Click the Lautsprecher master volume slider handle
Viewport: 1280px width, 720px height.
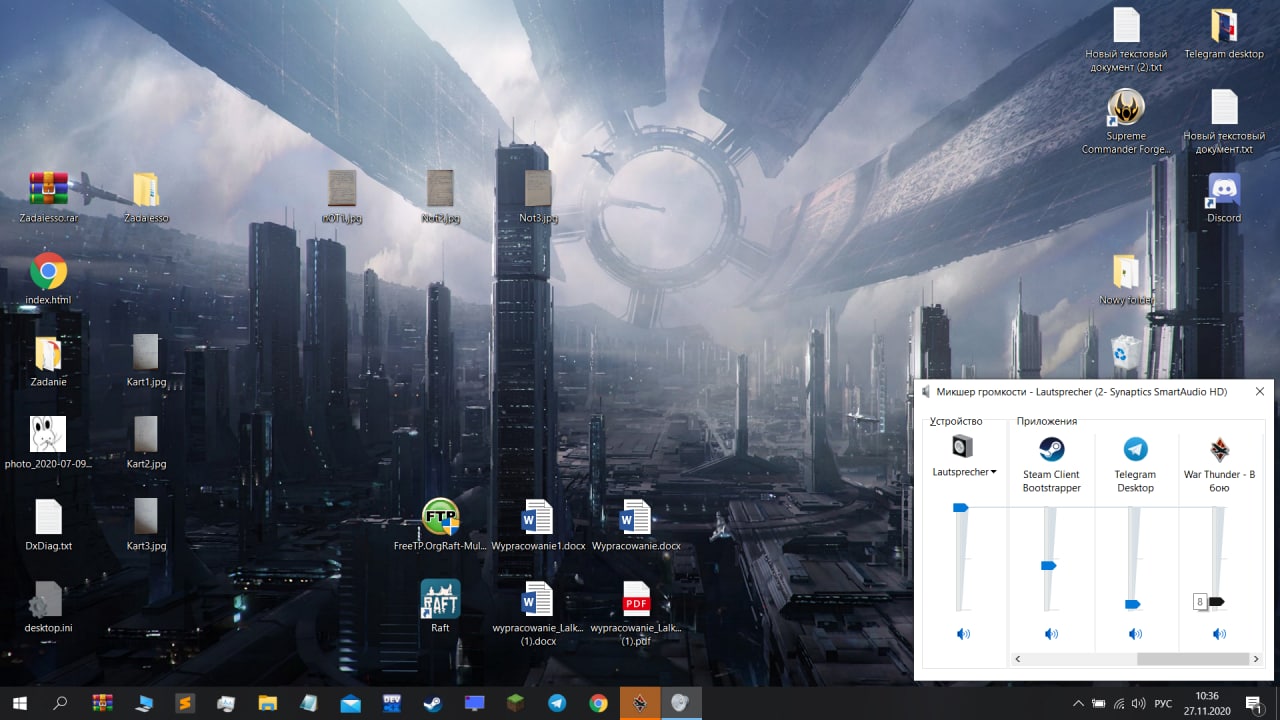(x=961, y=508)
